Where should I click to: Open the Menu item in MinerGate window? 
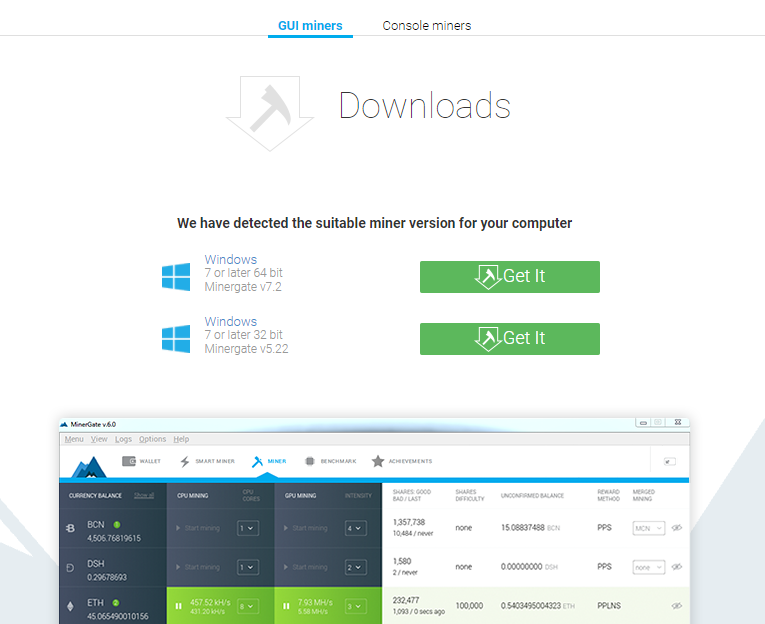click(x=74, y=439)
